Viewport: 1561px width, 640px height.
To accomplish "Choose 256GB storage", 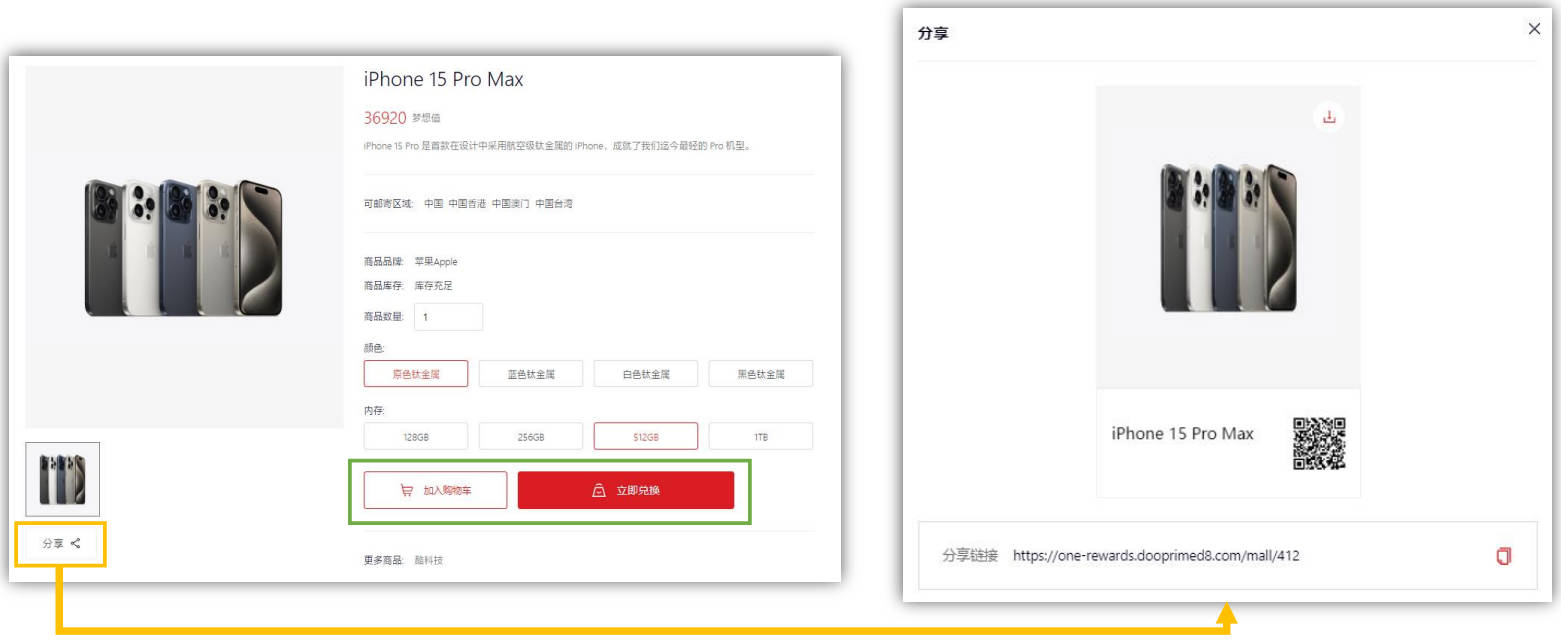I will click(531, 437).
